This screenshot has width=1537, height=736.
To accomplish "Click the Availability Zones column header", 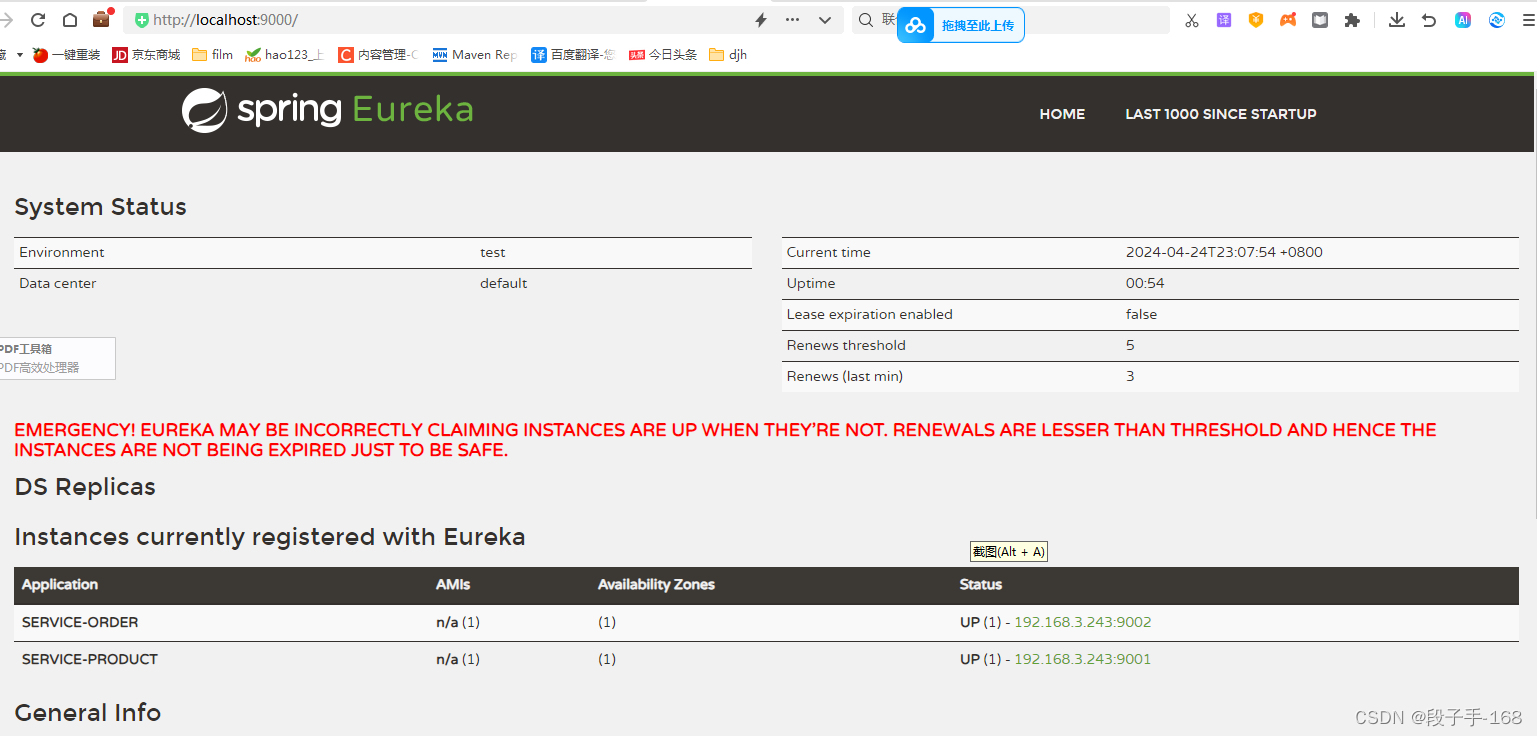I will [x=656, y=584].
